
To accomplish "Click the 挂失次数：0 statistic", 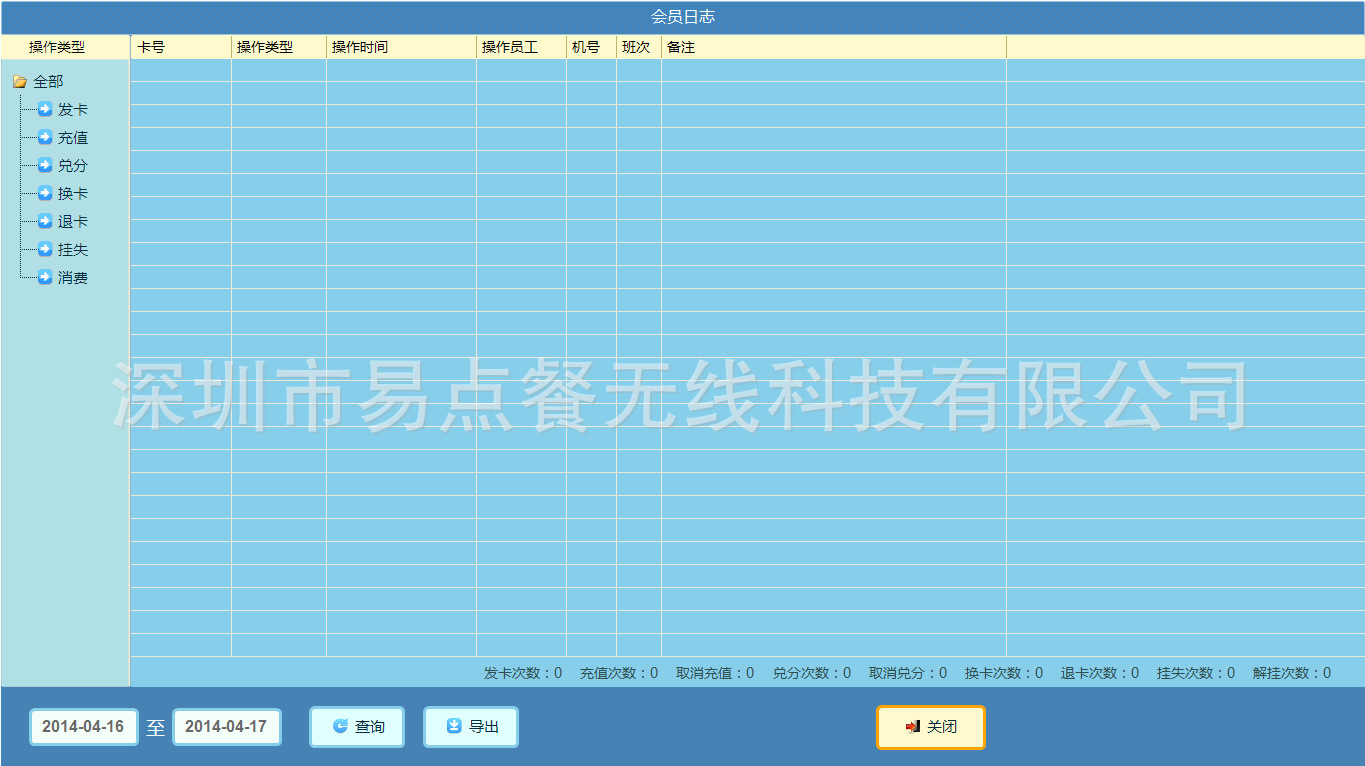I will click(1196, 673).
